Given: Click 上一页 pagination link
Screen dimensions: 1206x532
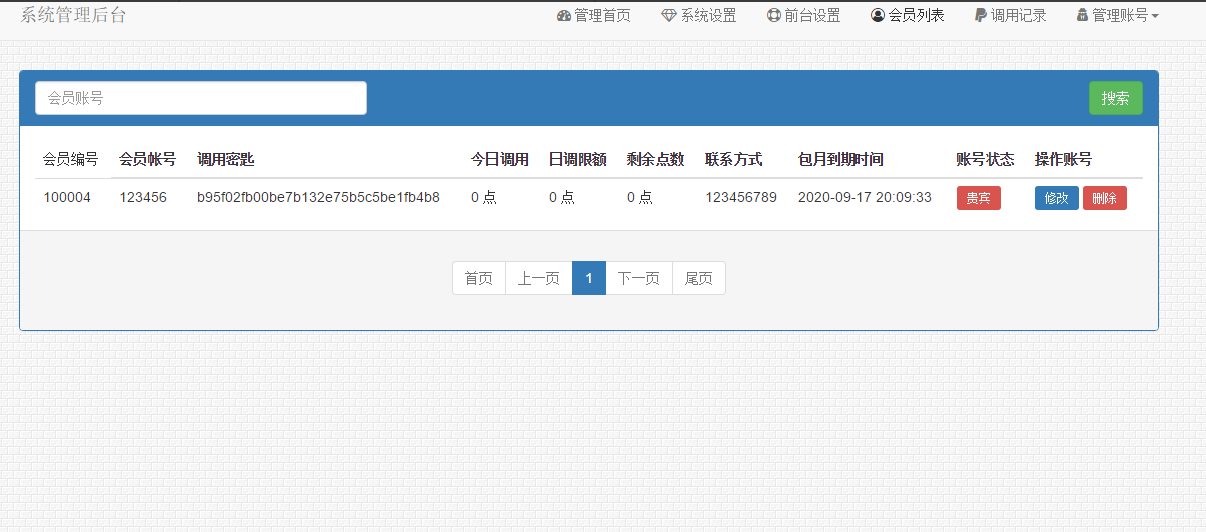Looking at the screenshot, I should pyautogui.click(x=539, y=278).
